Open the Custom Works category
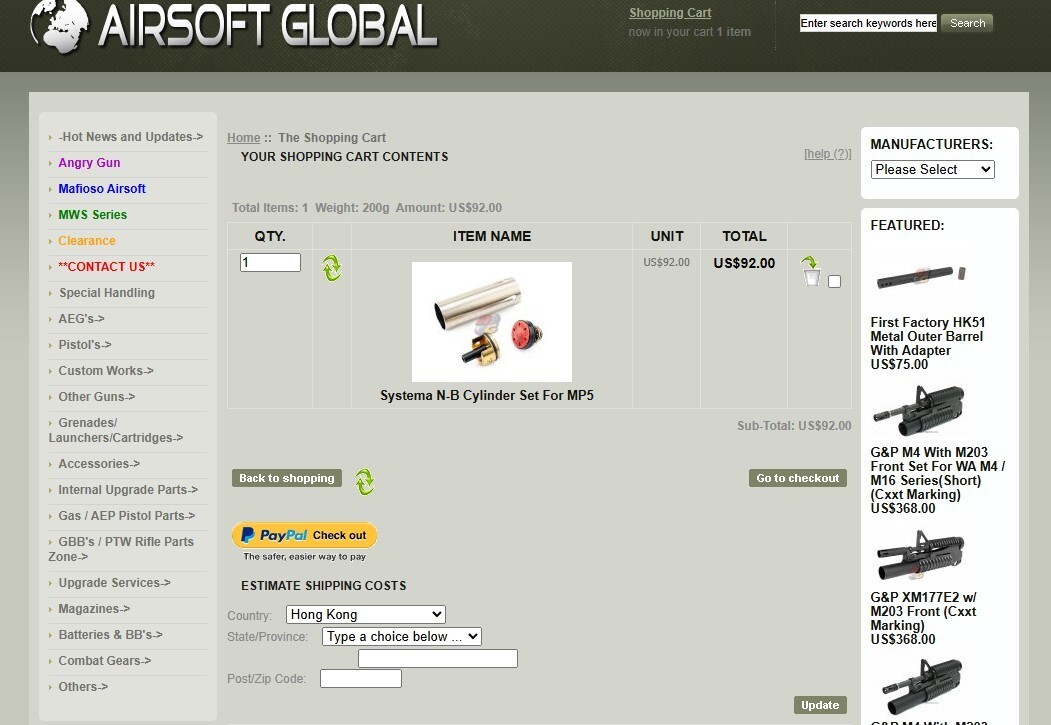The width and height of the screenshot is (1051, 725). (x=105, y=371)
